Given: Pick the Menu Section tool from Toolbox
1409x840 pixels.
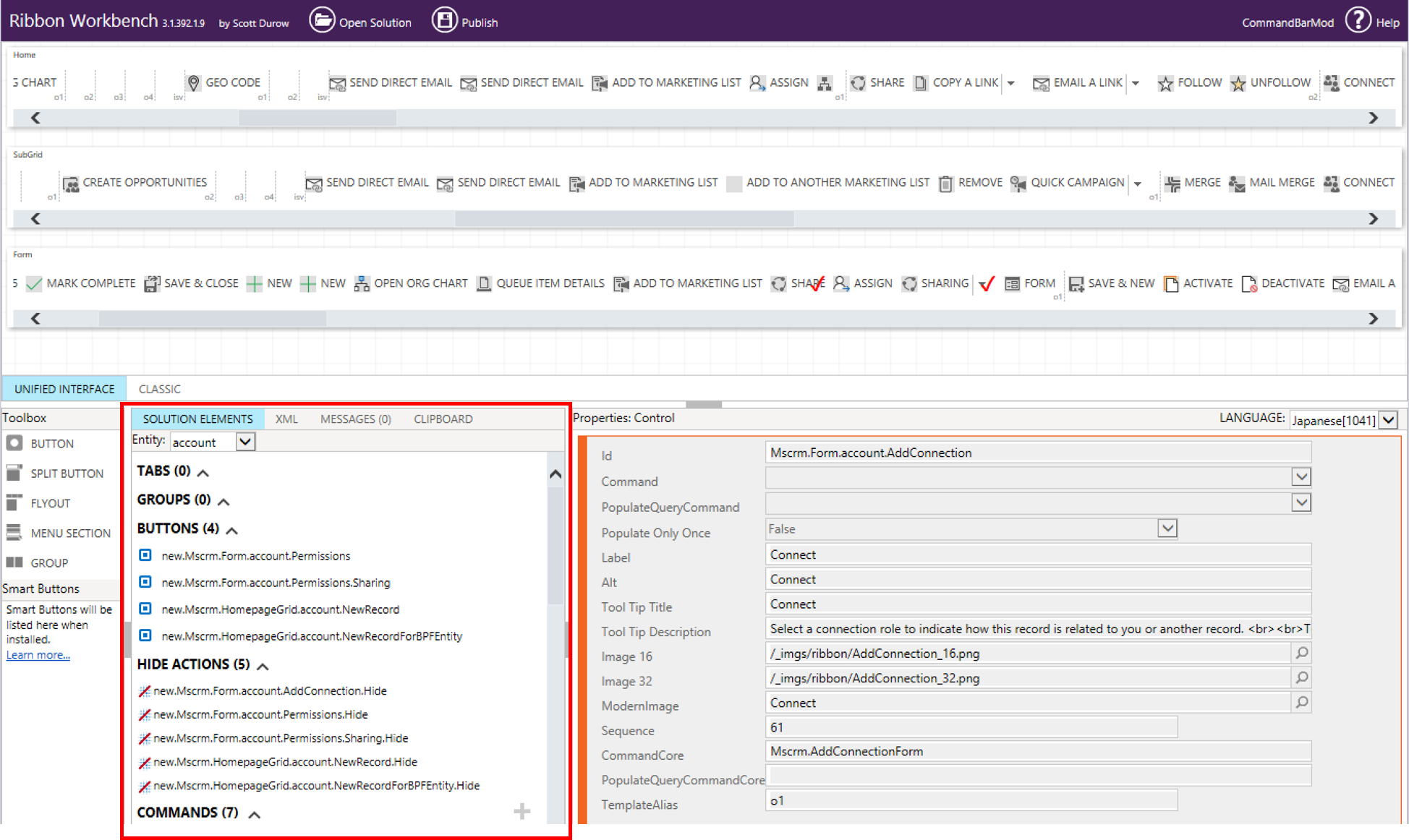Looking at the screenshot, I should pyautogui.click(x=59, y=533).
